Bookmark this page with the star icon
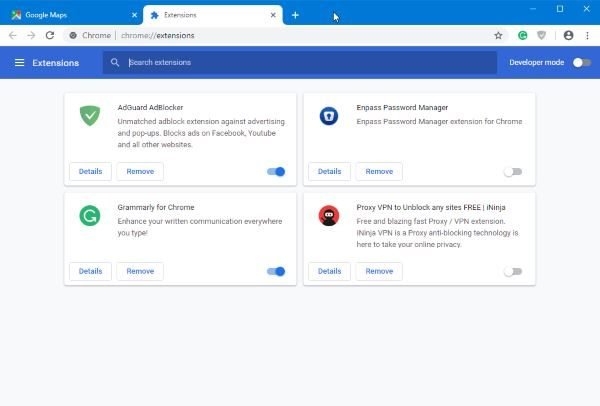 click(498, 36)
